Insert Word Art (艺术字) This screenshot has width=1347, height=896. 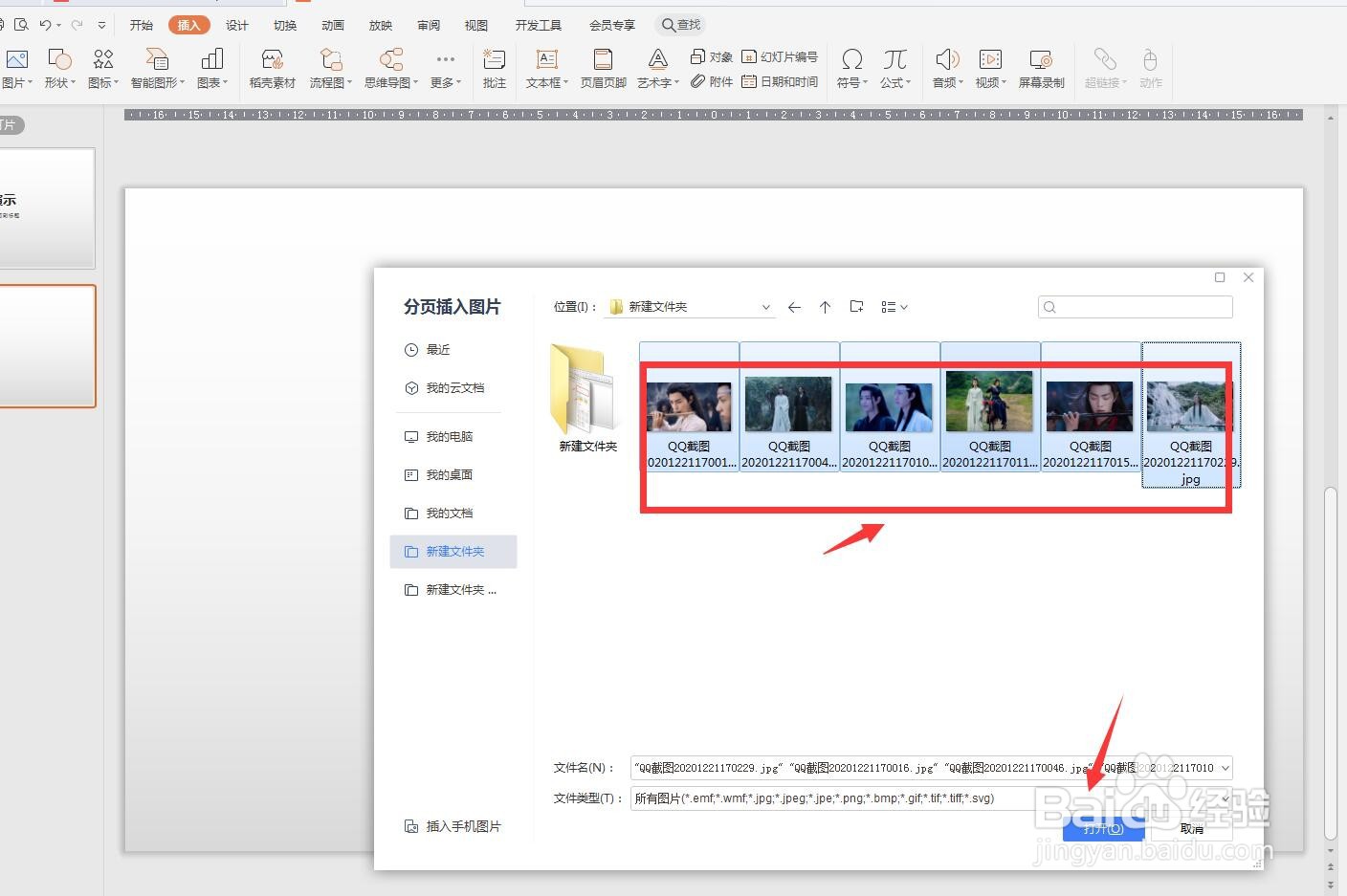pos(657,69)
